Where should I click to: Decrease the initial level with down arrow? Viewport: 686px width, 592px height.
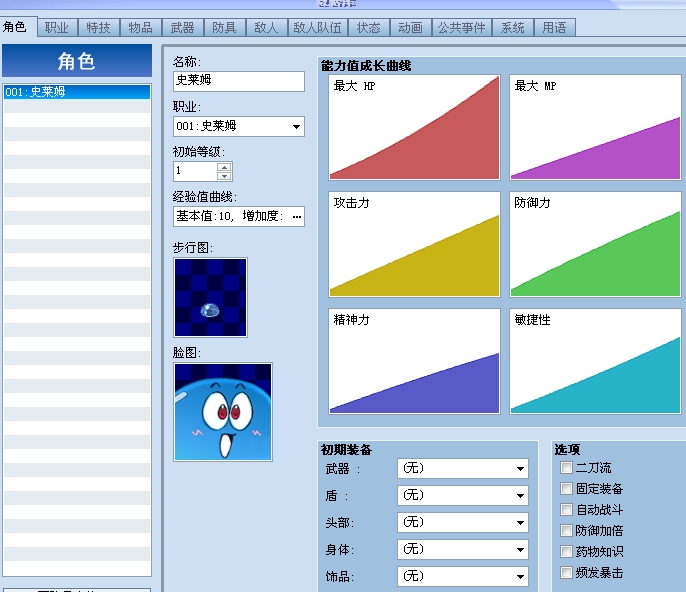pos(224,176)
